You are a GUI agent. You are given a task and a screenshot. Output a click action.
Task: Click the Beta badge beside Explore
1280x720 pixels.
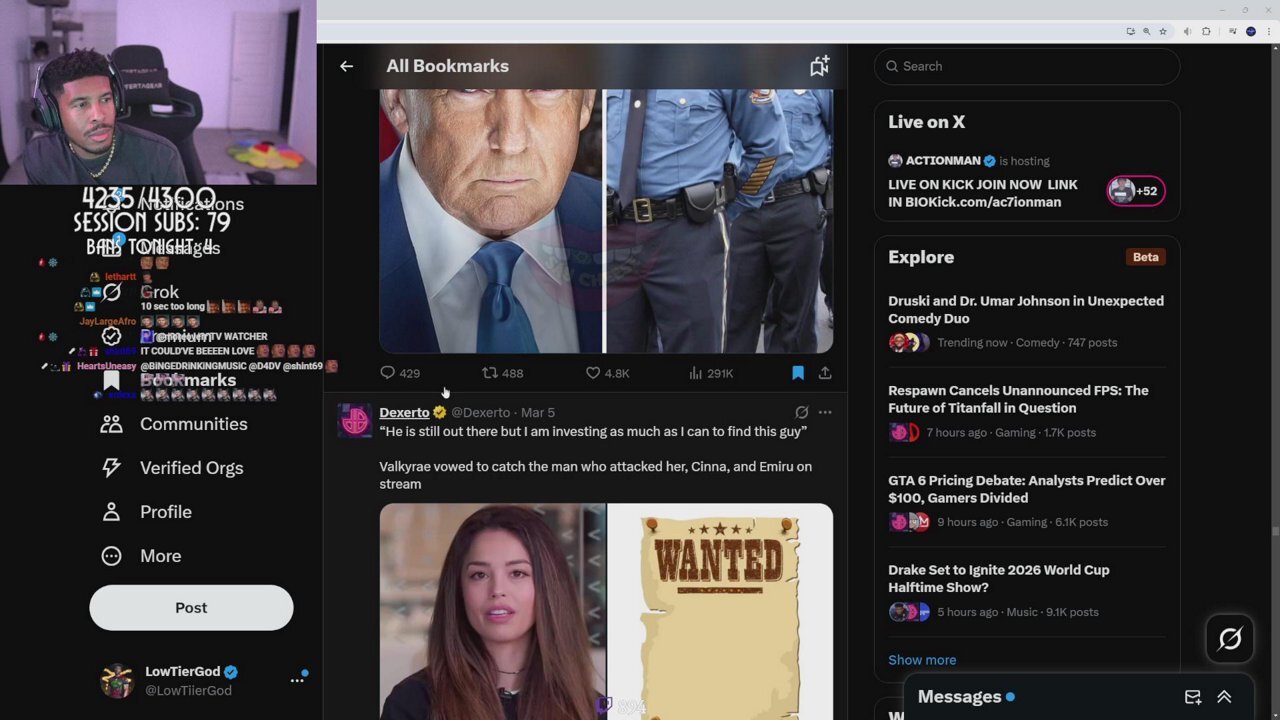click(1145, 257)
